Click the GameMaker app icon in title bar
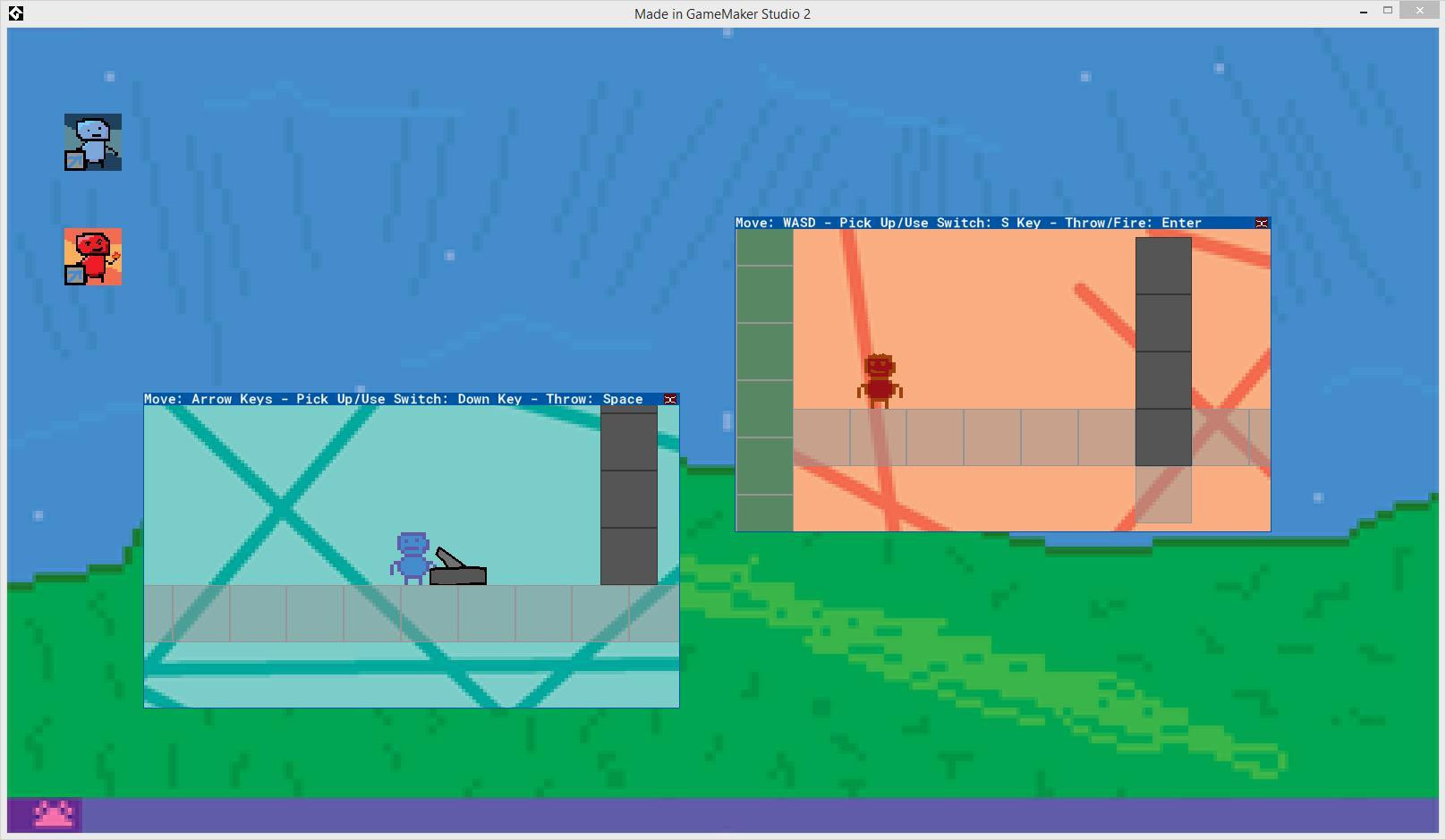The width and height of the screenshot is (1446, 840). click(15, 13)
